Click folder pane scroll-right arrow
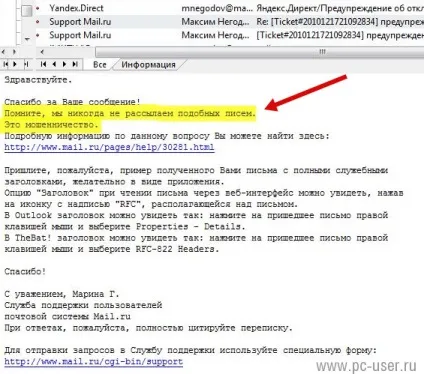 point(14,52)
